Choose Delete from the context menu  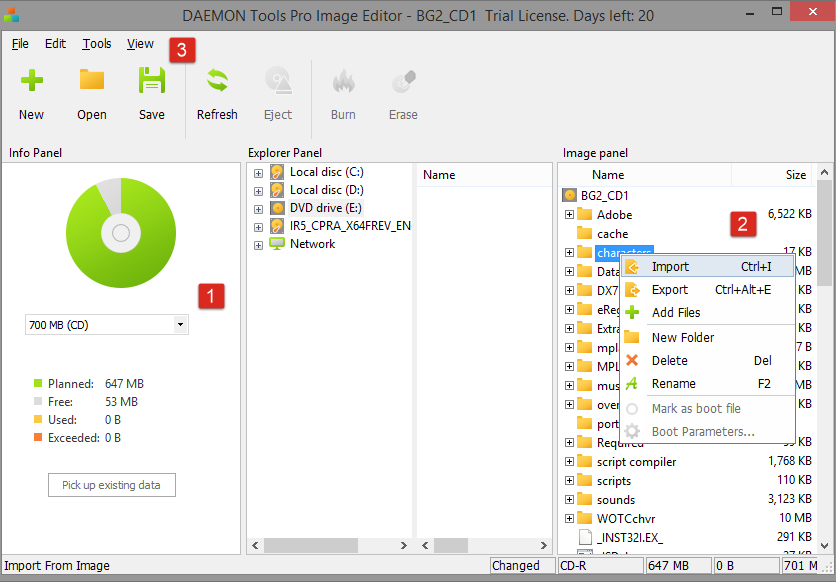[x=707, y=360]
